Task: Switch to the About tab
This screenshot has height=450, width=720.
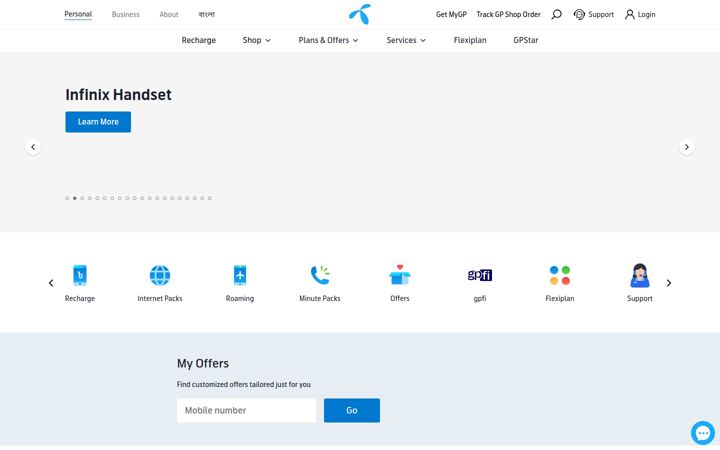Action: click(x=169, y=14)
